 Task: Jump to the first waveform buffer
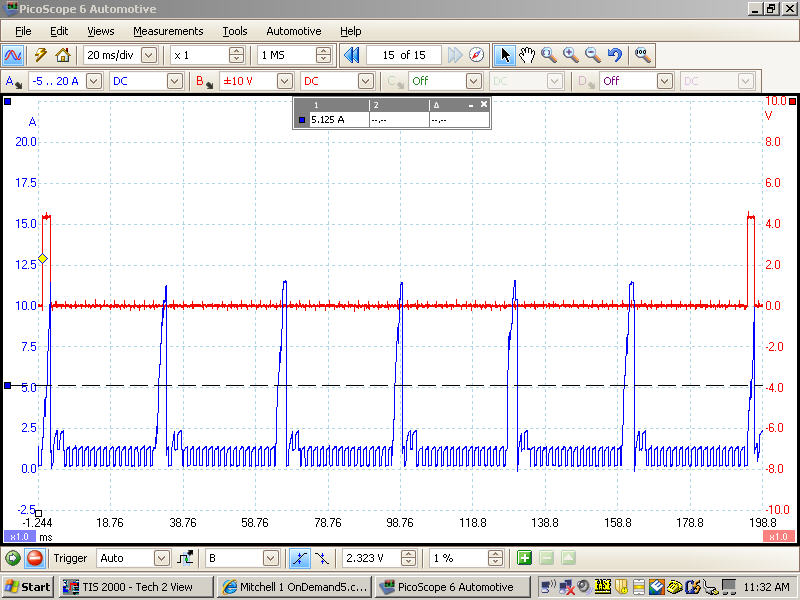352,55
